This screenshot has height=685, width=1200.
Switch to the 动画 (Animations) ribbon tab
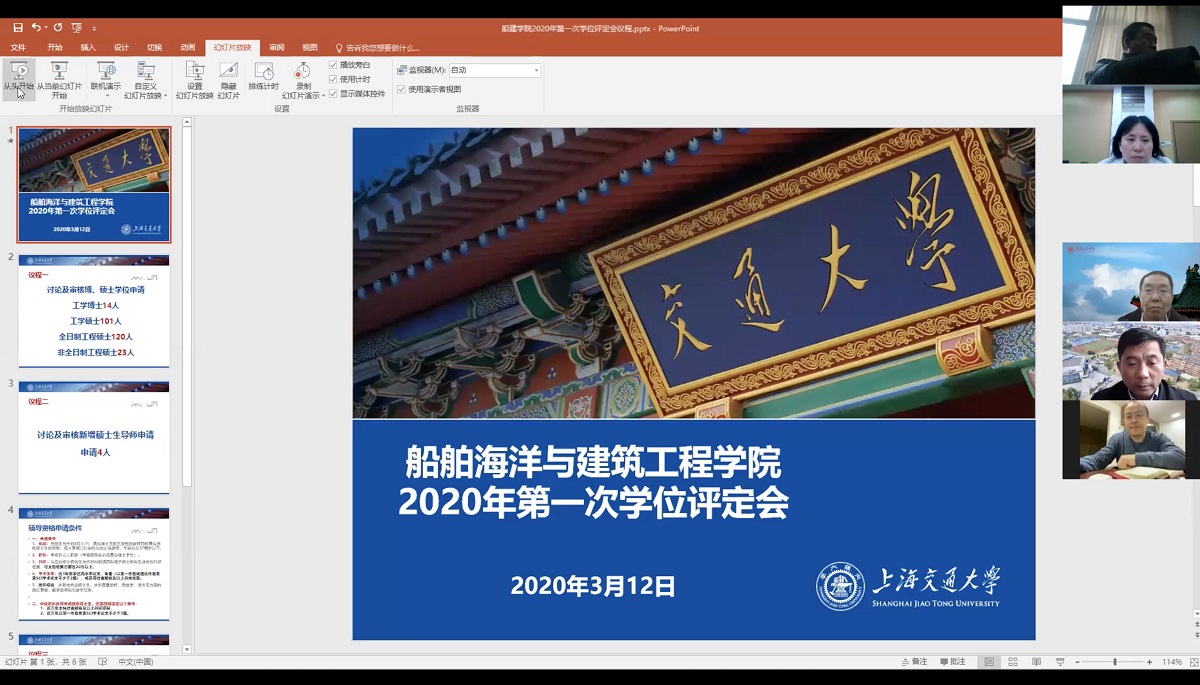(x=187, y=47)
